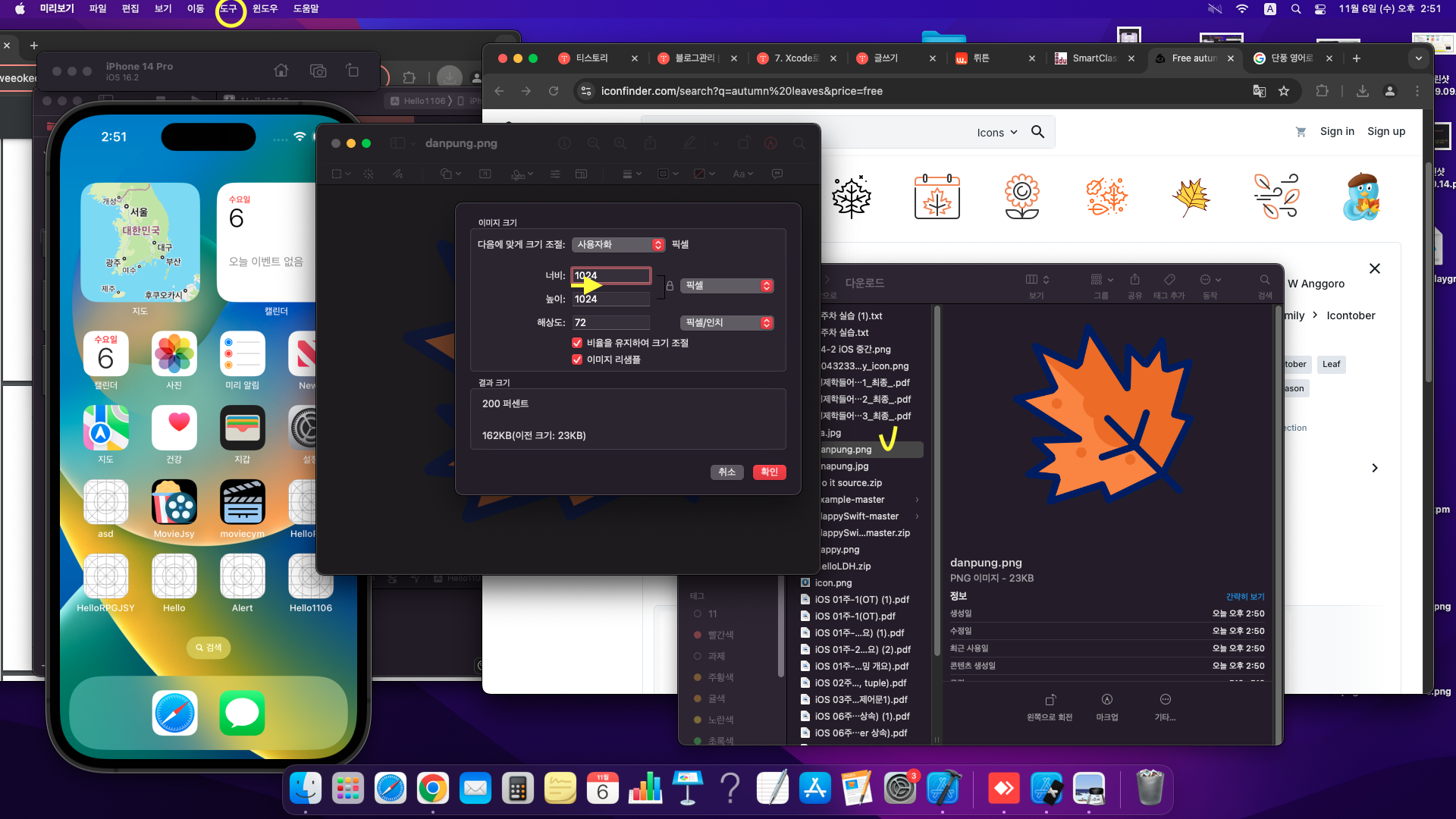Viewport: 1456px width, 819px height.
Task: Click the height input field
Action: 610,300
